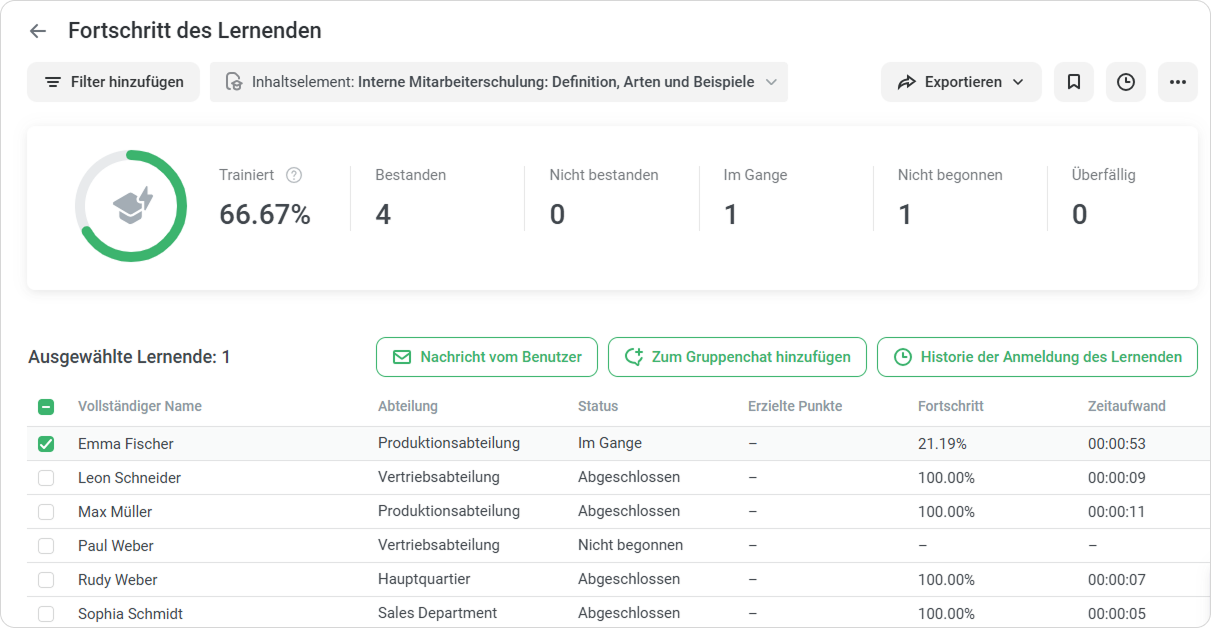Sort by Abteilung column header

(408, 406)
